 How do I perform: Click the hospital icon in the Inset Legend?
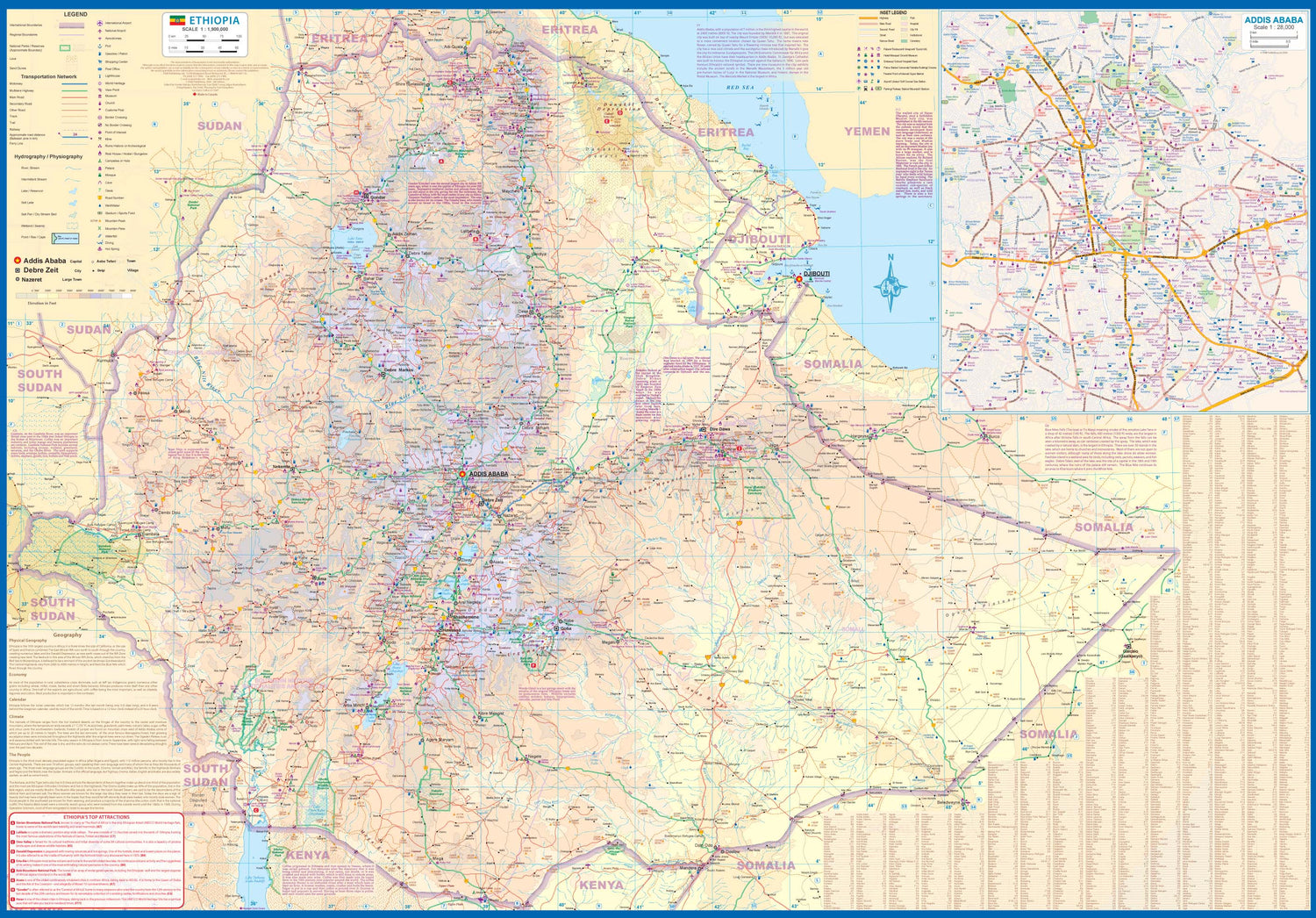click(871, 61)
